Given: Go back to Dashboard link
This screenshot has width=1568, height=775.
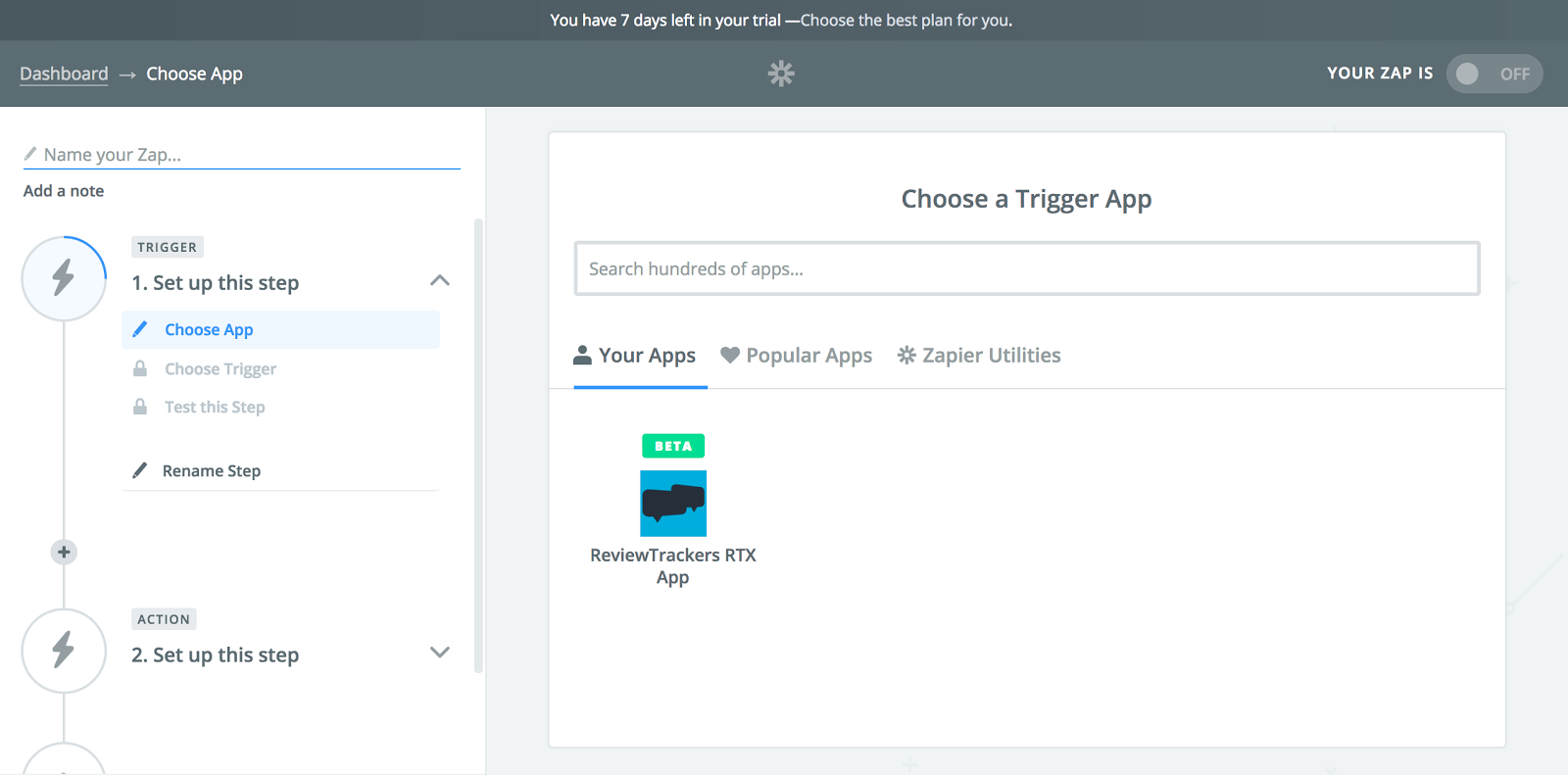Looking at the screenshot, I should click(64, 73).
